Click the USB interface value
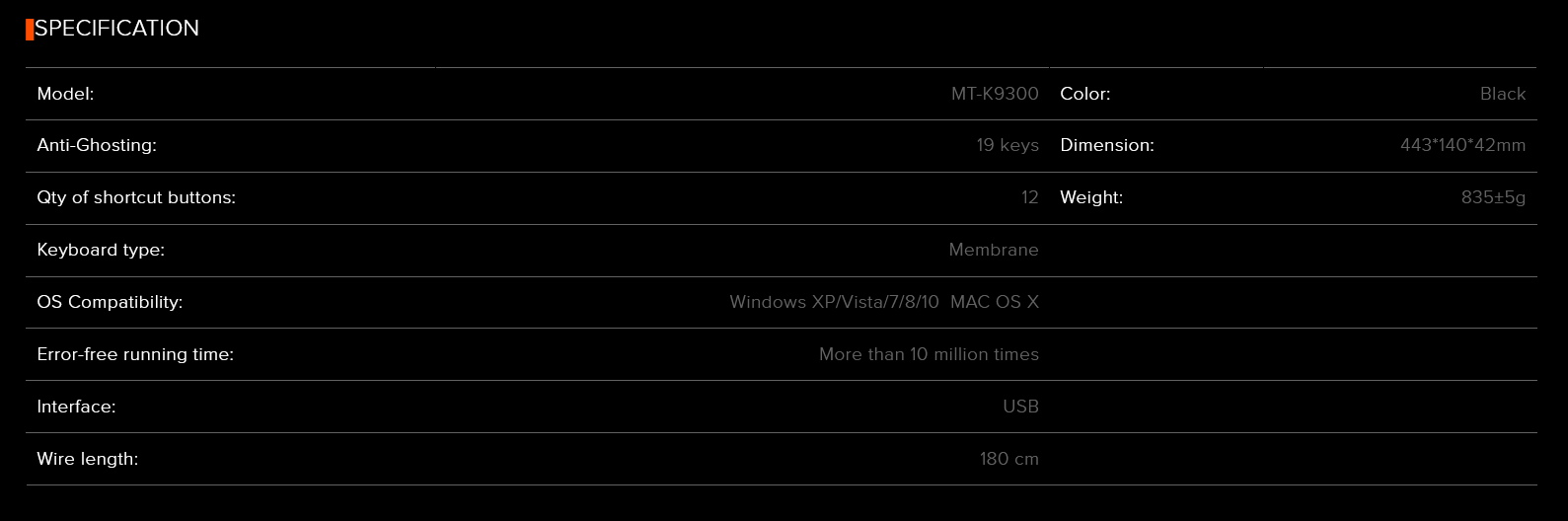This screenshot has width=1568, height=521. tap(1020, 407)
